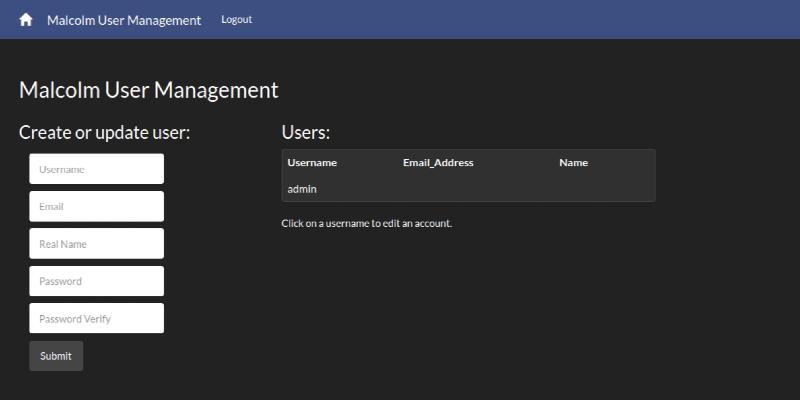Viewport: 800px width, 400px height.
Task: Click the admin row's empty name cell
Action: click(x=600, y=189)
